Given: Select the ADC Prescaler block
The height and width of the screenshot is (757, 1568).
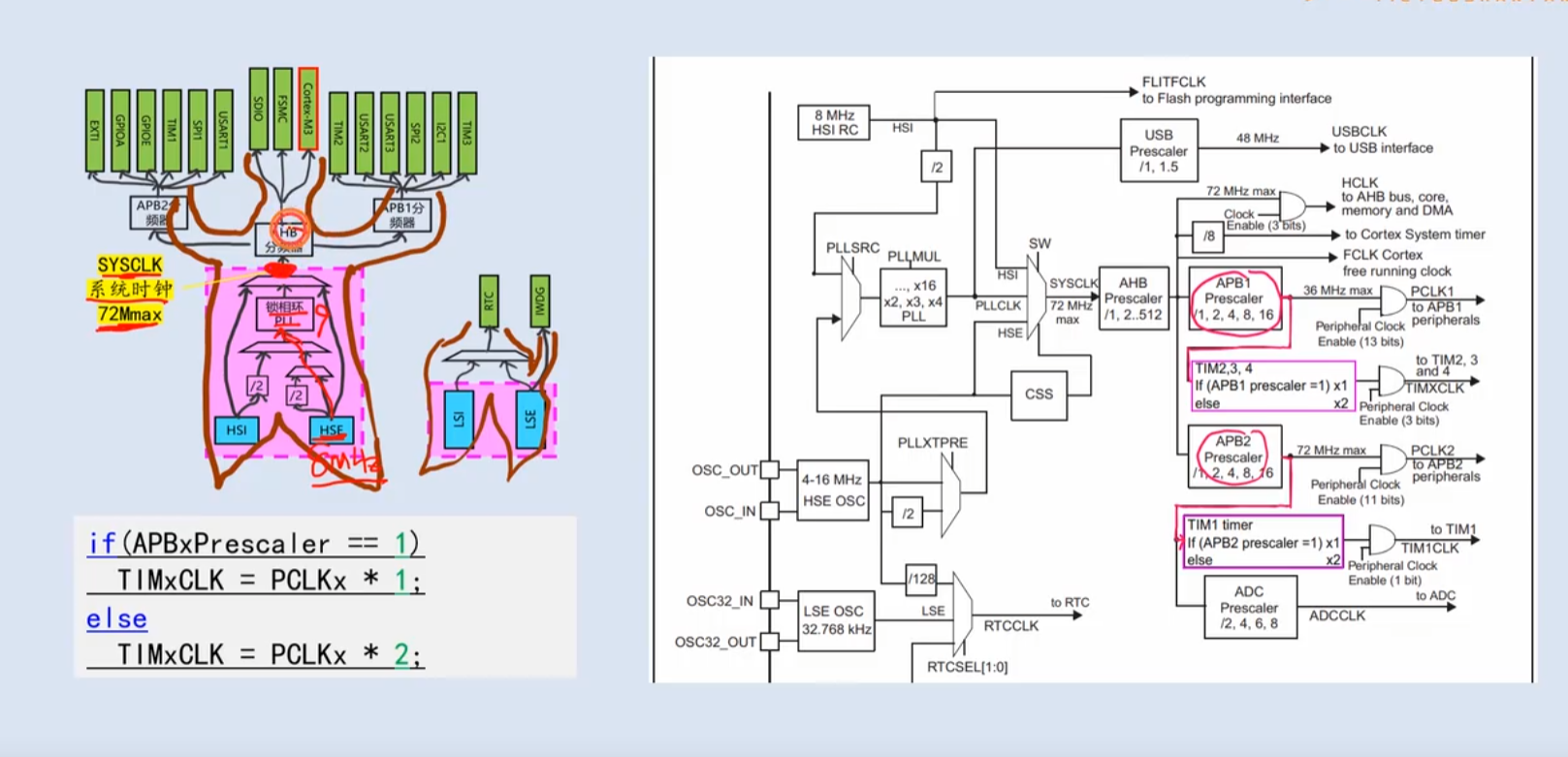Looking at the screenshot, I should tap(1249, 607).
